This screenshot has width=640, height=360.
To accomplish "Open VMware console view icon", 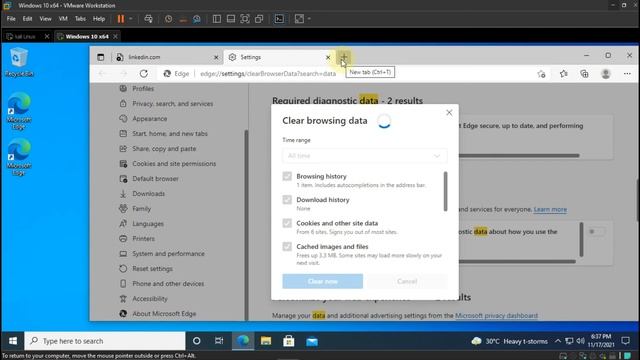I will point(279,19).
